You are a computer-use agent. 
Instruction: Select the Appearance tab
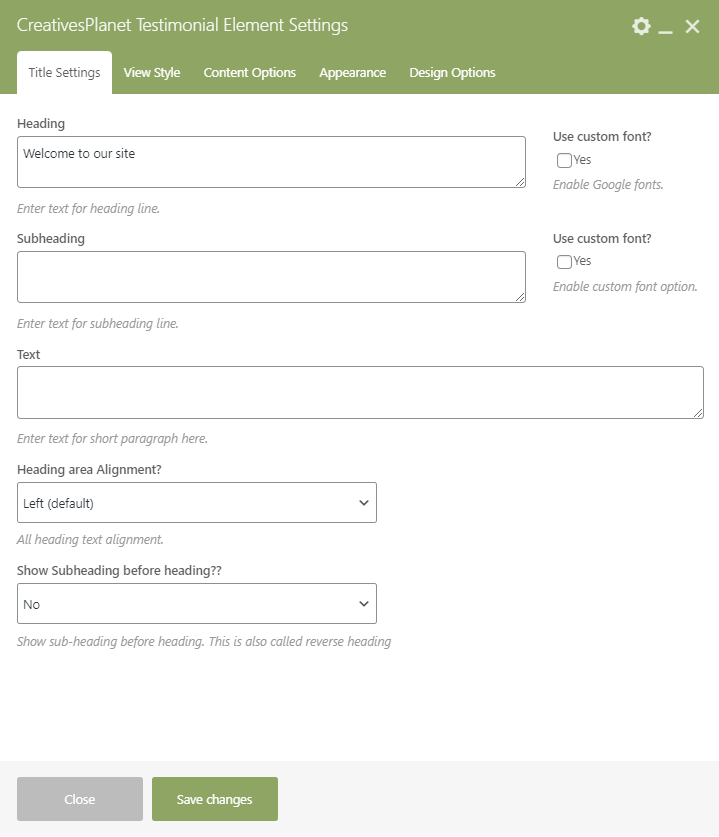click(352, 73)
